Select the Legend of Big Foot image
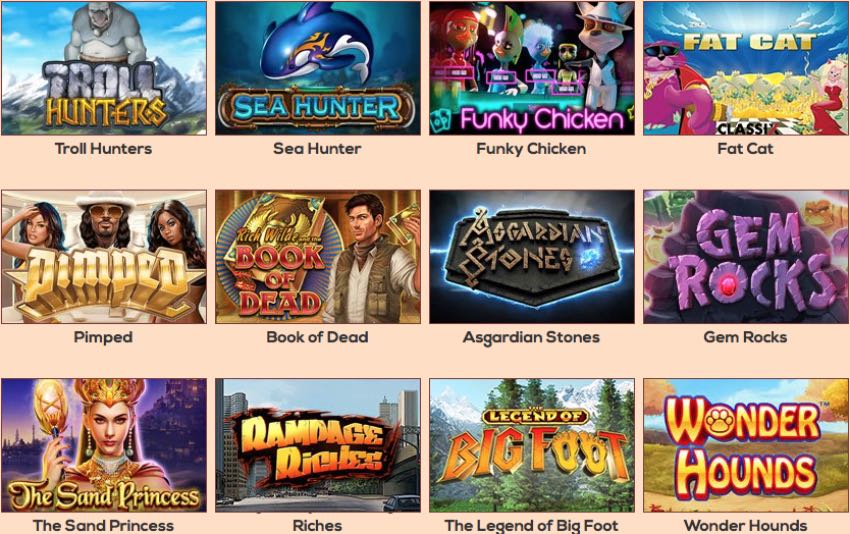The height and width of the screenshot is (534, 850). [532, 445]
